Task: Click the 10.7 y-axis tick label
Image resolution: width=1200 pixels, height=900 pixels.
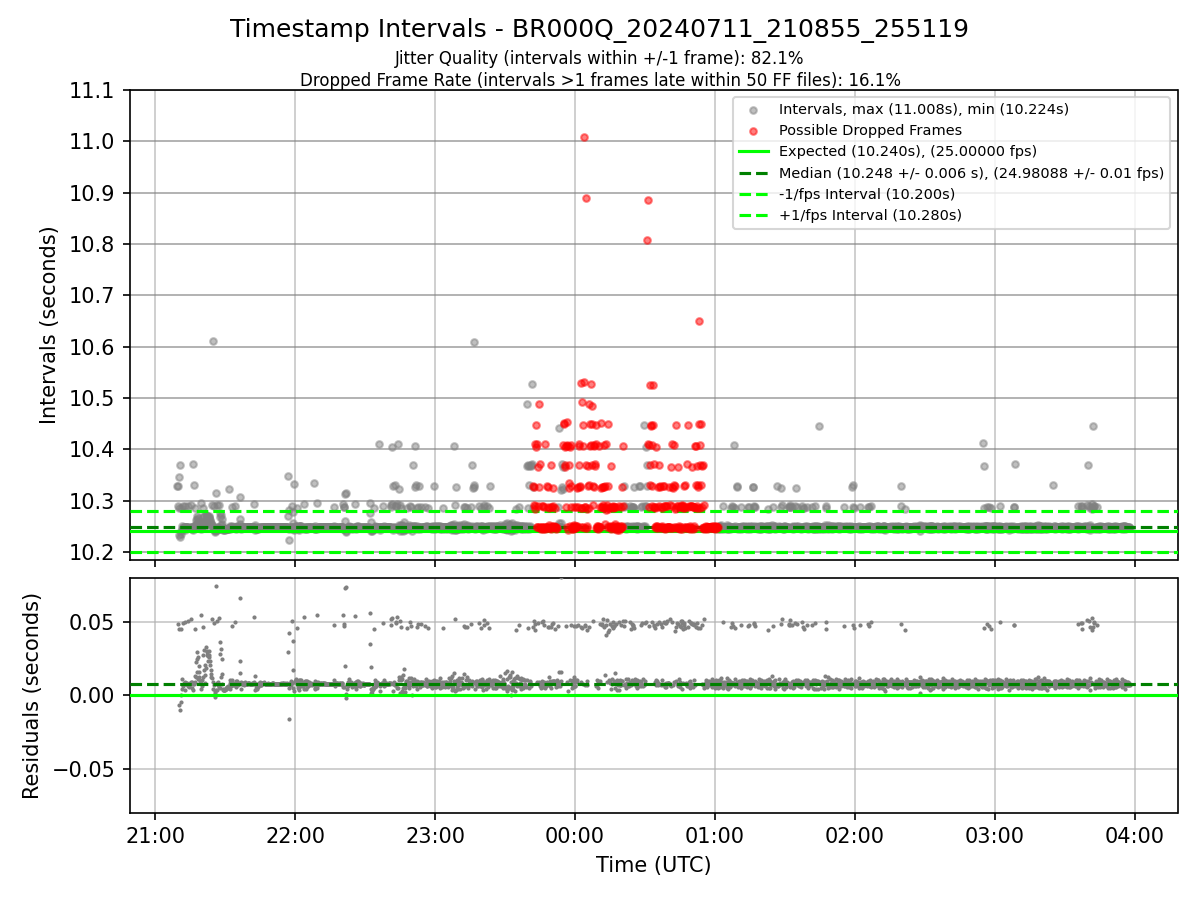Action: [x=93, y=296]
